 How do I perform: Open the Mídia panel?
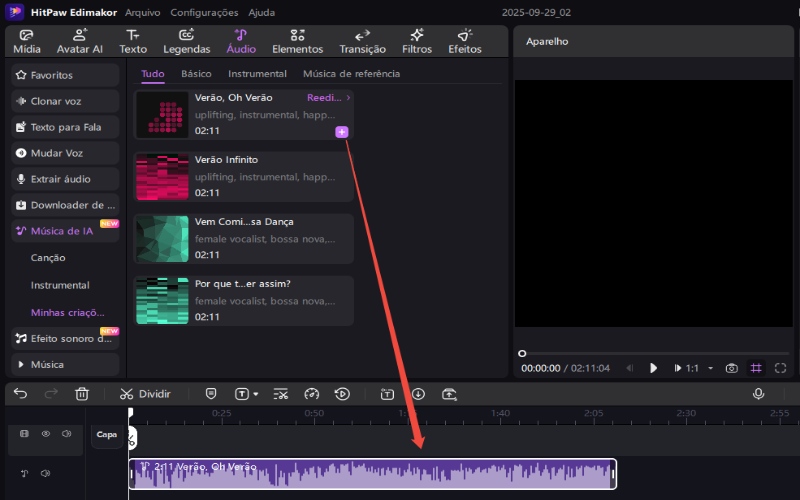pos(27,42)
